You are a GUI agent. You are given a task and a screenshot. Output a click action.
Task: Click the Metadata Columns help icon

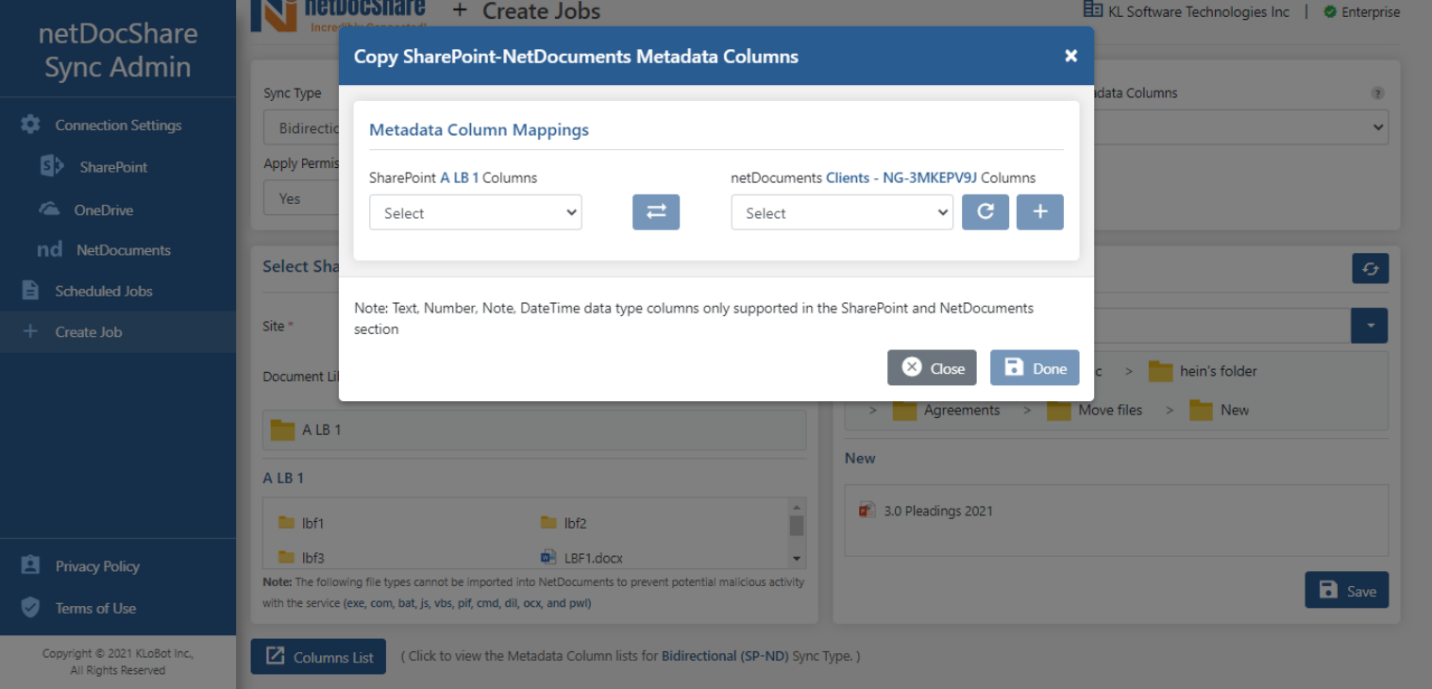[1378, 93]
